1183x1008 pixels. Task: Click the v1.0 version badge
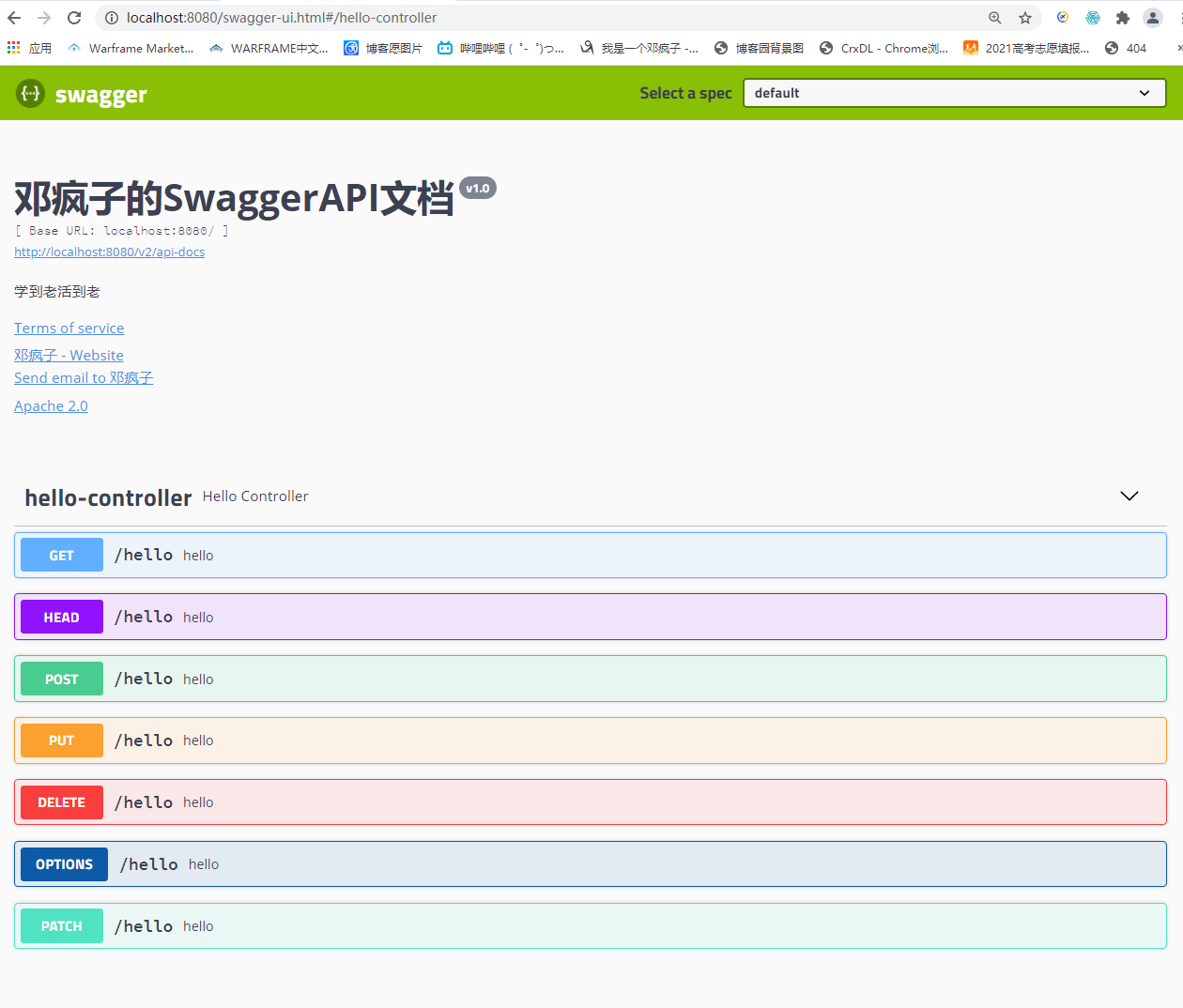click(478, 189)
